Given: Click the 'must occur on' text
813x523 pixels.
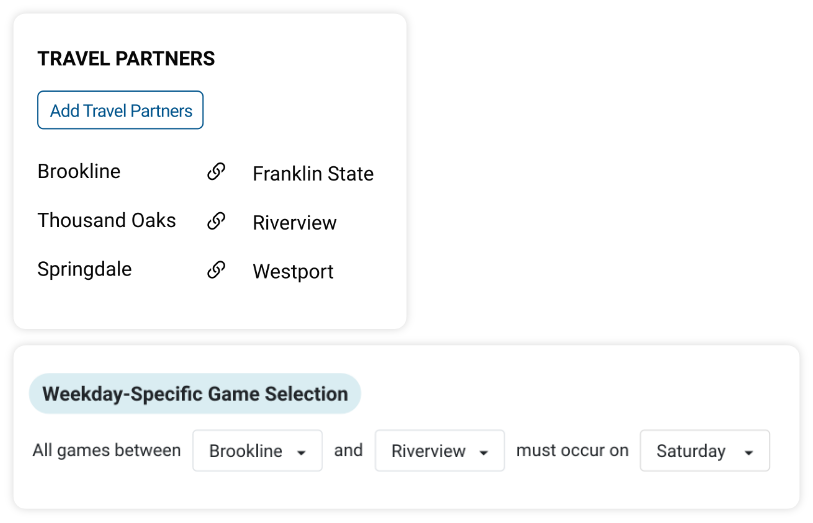Looking at the screenshot, I should tap(572, 450).
